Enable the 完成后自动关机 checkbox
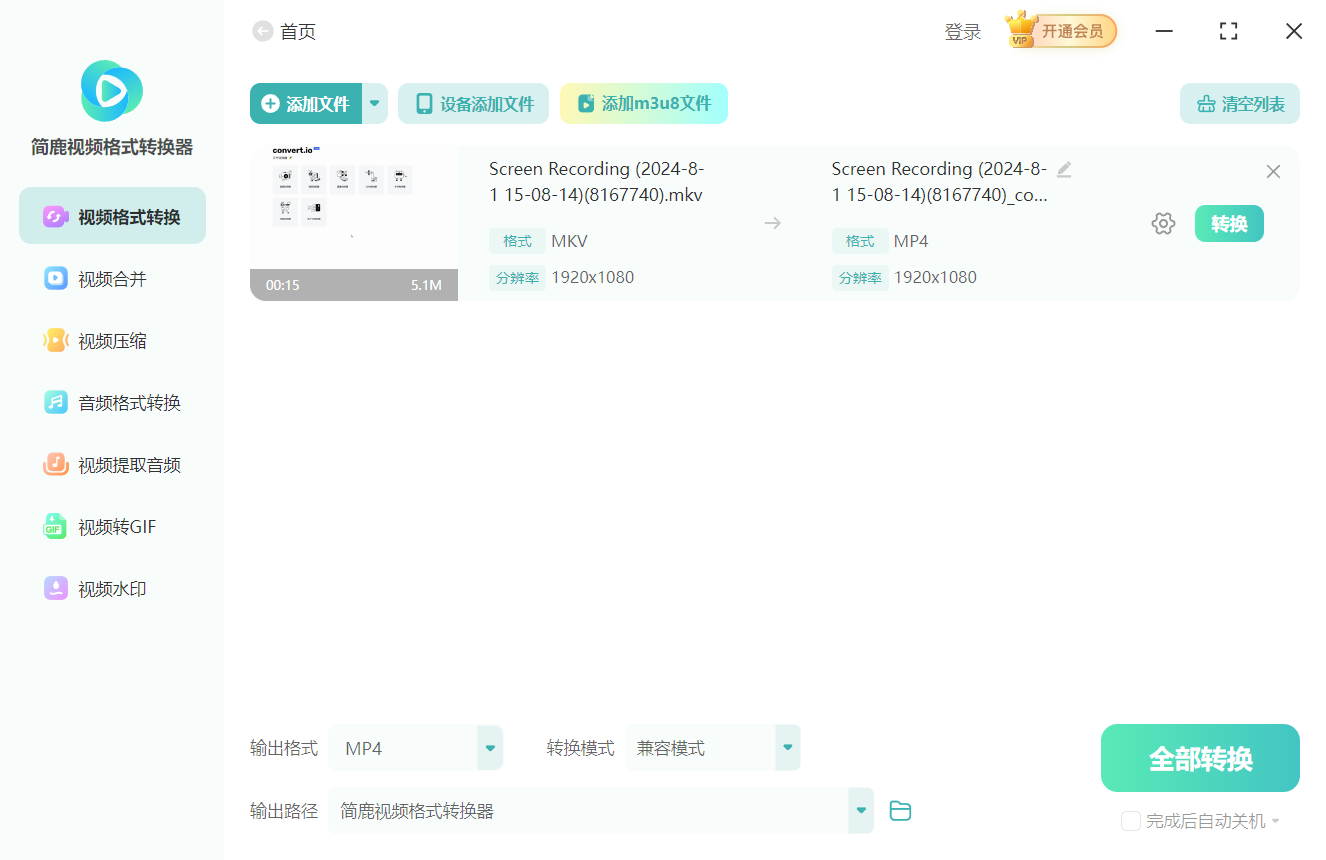The image size is (1326, 860). (x=1131, y=821)
